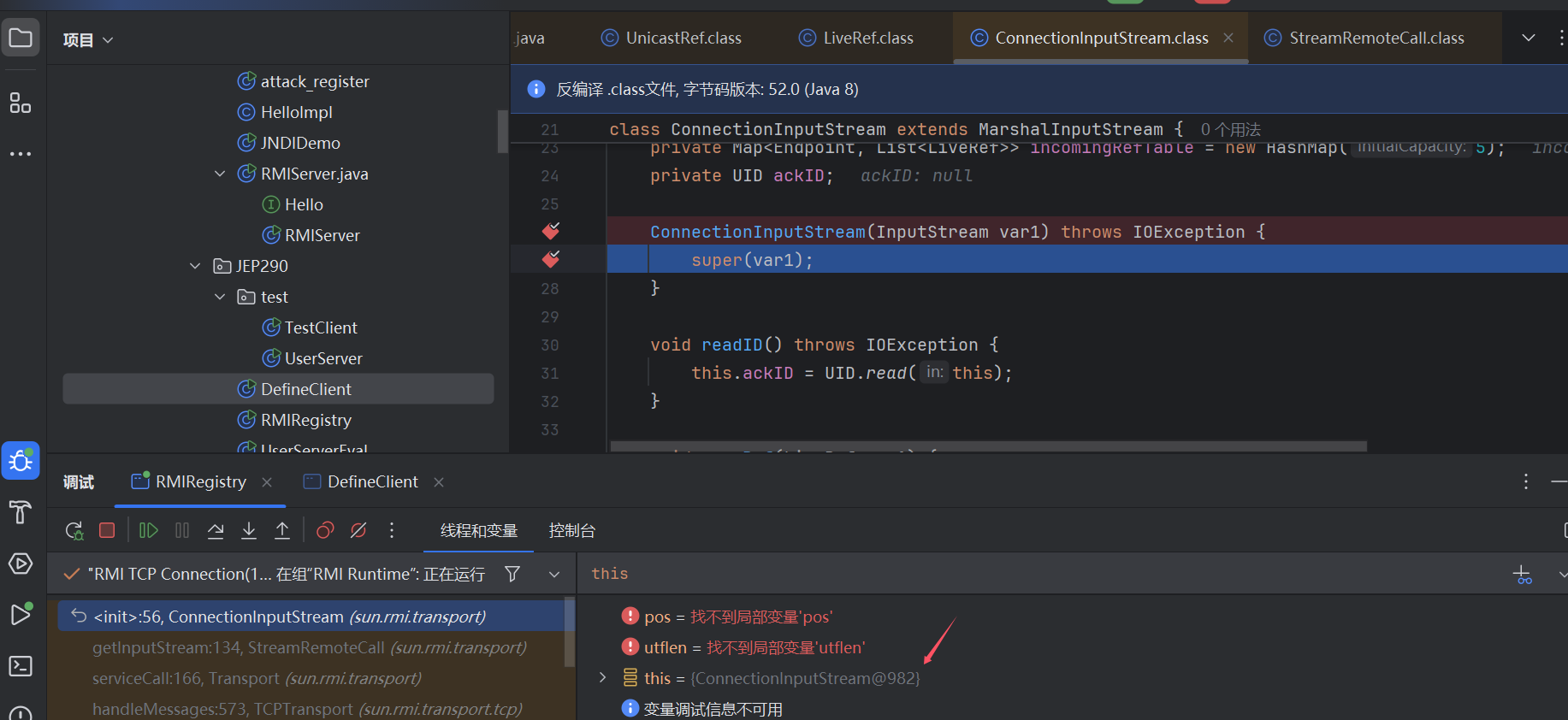Select DefineClient in project tree

(278, 389)
